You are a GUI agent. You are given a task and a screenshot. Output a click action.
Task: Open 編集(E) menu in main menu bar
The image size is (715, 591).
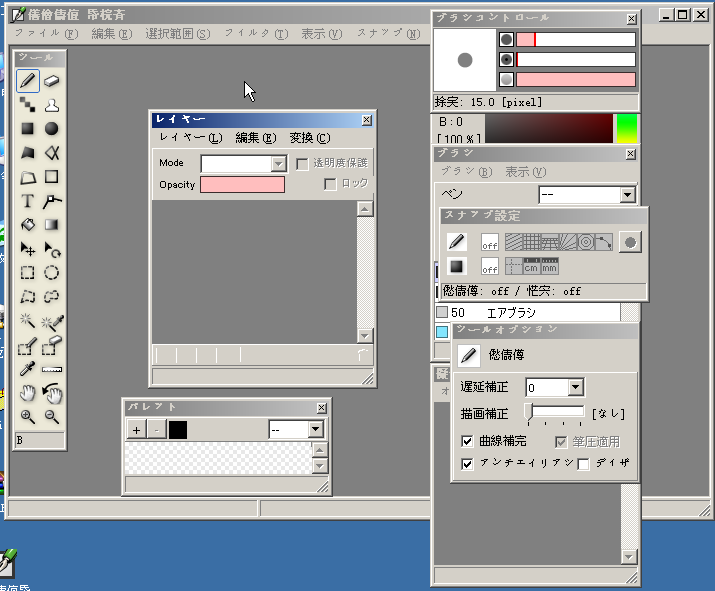112,34
